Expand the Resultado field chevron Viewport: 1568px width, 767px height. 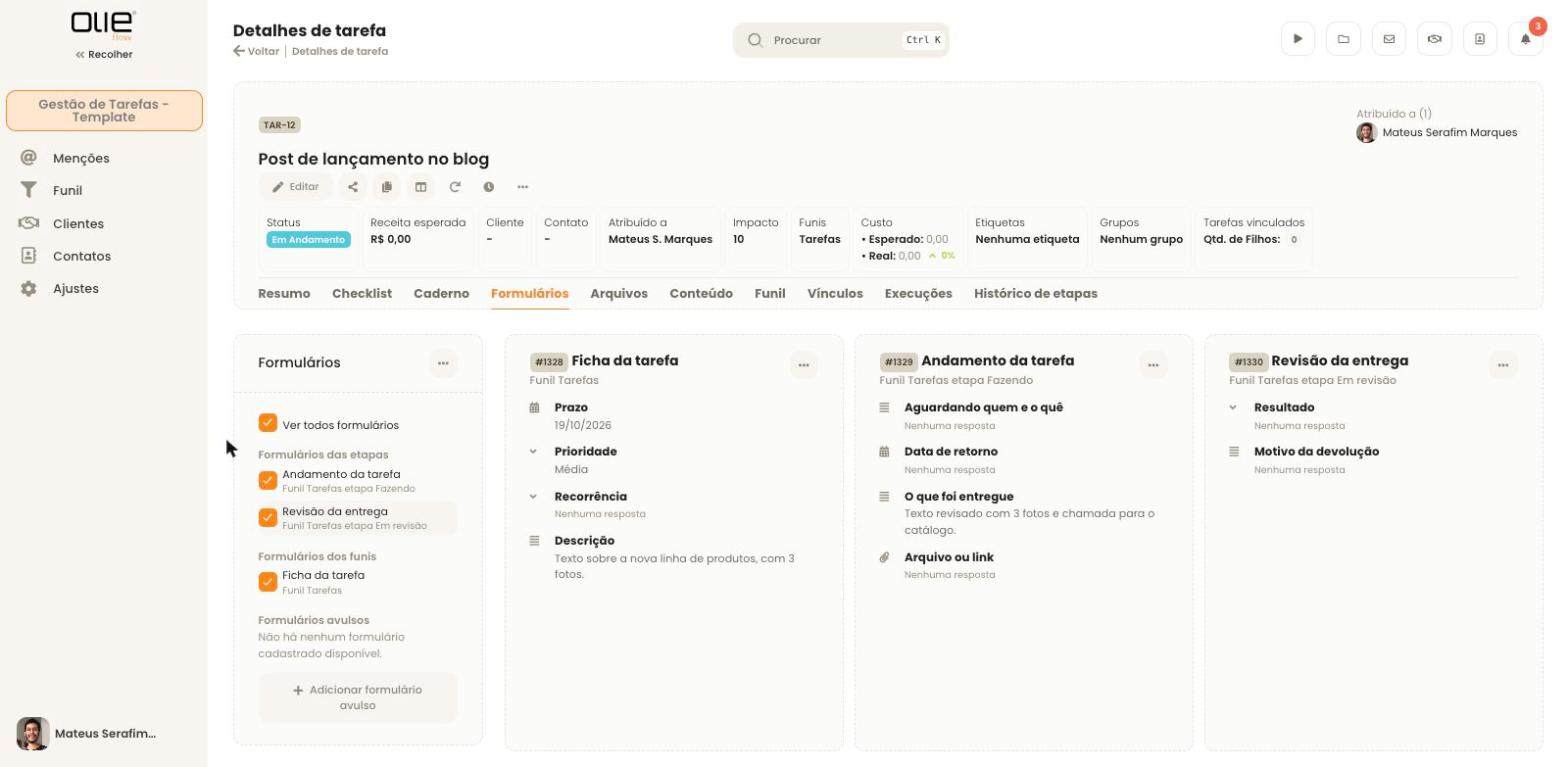(1234, 408)
